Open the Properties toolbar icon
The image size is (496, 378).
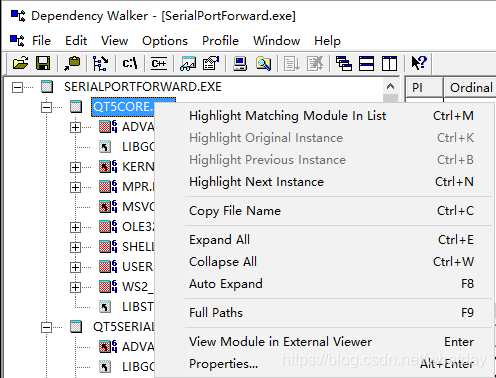click(x=211, y=63)
